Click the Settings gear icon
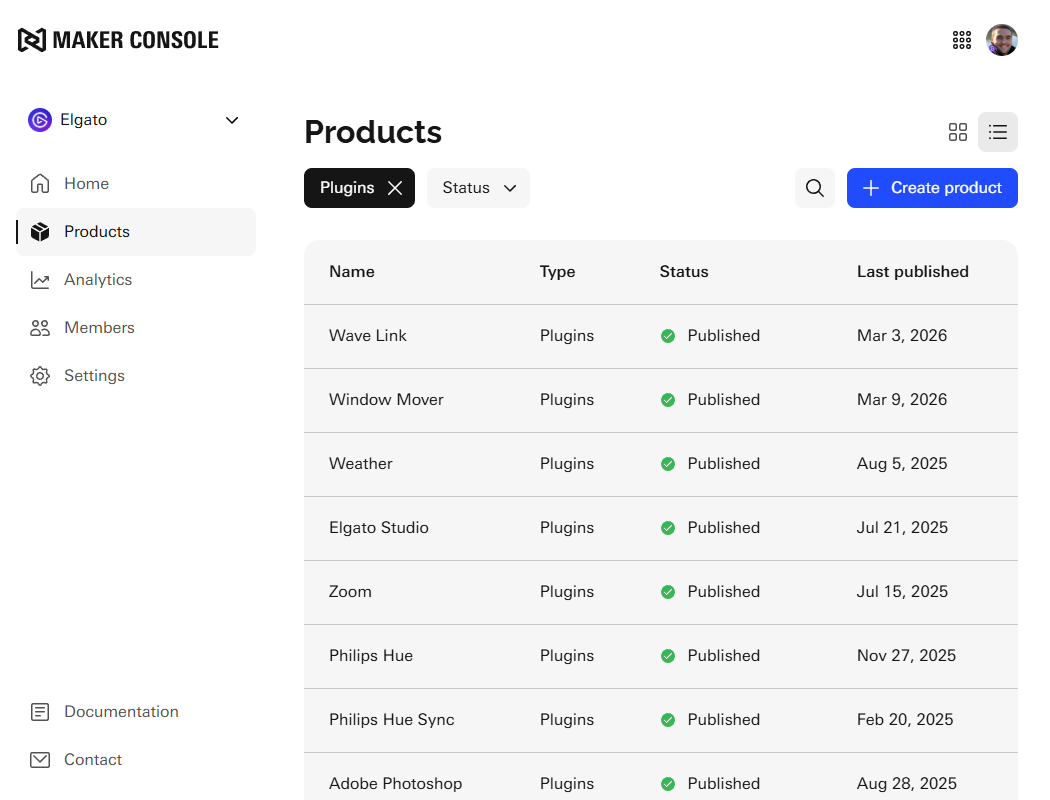 pos(40,376)
